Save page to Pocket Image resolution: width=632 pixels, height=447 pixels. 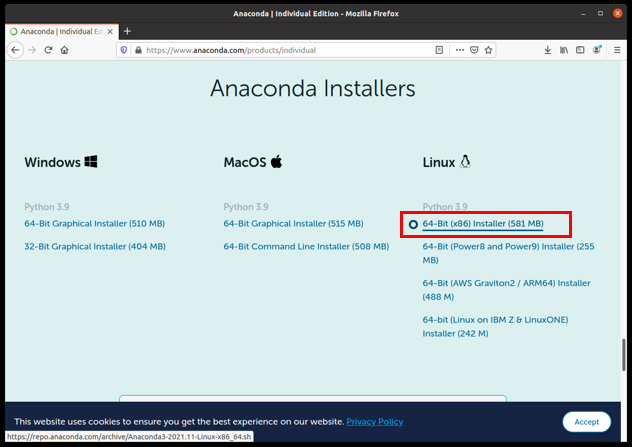point(474,50)
